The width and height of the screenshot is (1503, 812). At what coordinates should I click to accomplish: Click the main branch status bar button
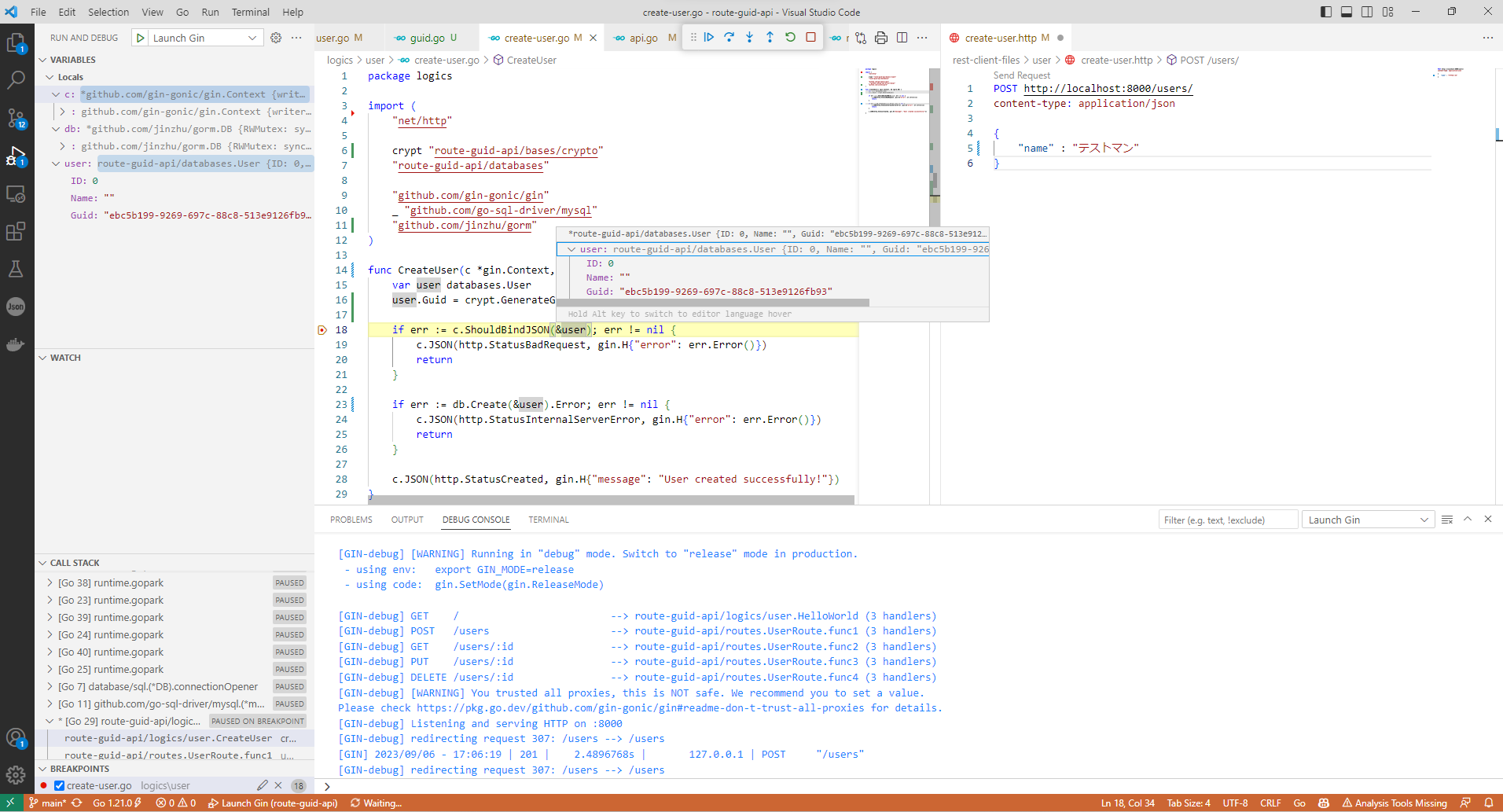point(49,803)
